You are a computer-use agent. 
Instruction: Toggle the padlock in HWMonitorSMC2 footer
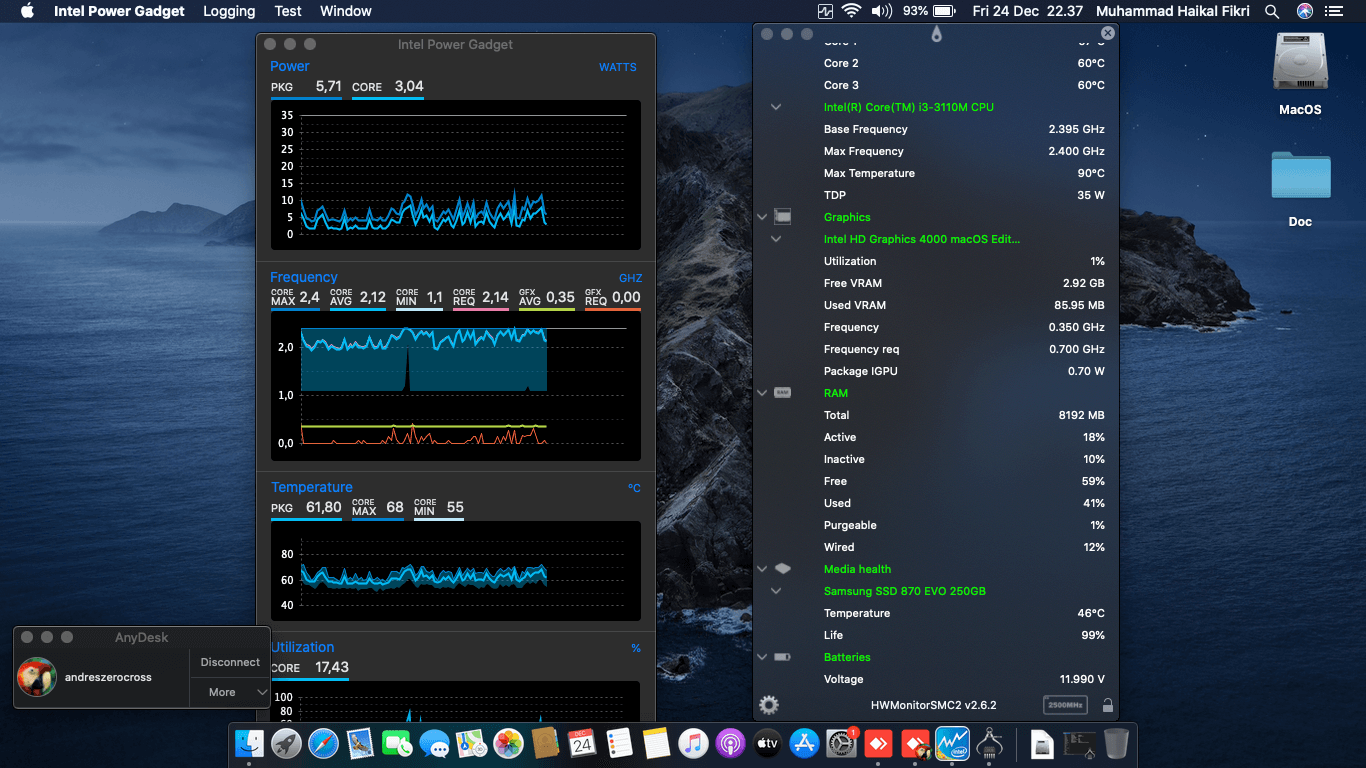tap(1108, 705)
